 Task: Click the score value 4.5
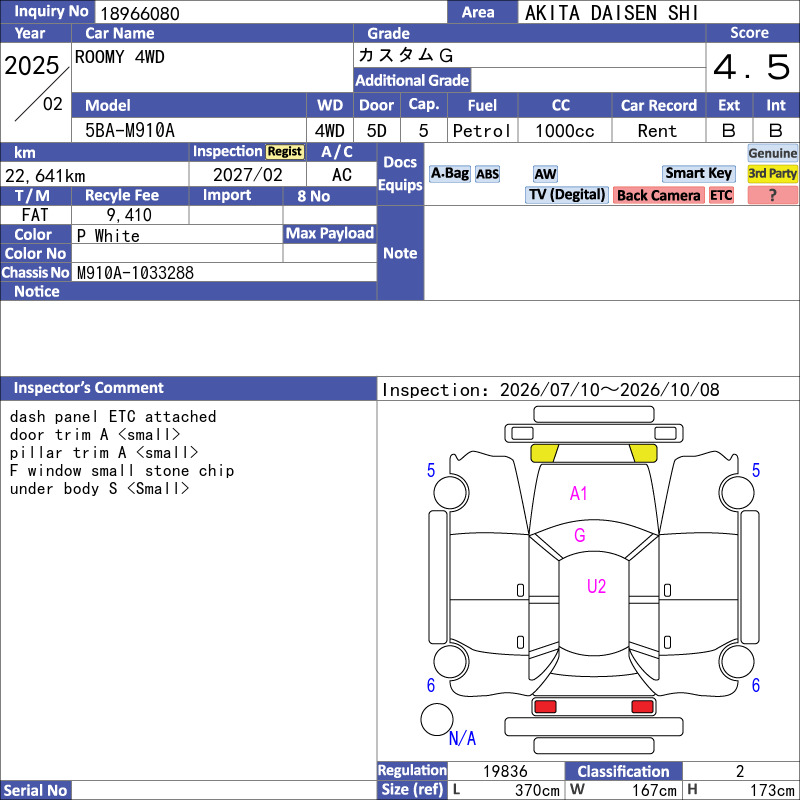click(752, 67)
